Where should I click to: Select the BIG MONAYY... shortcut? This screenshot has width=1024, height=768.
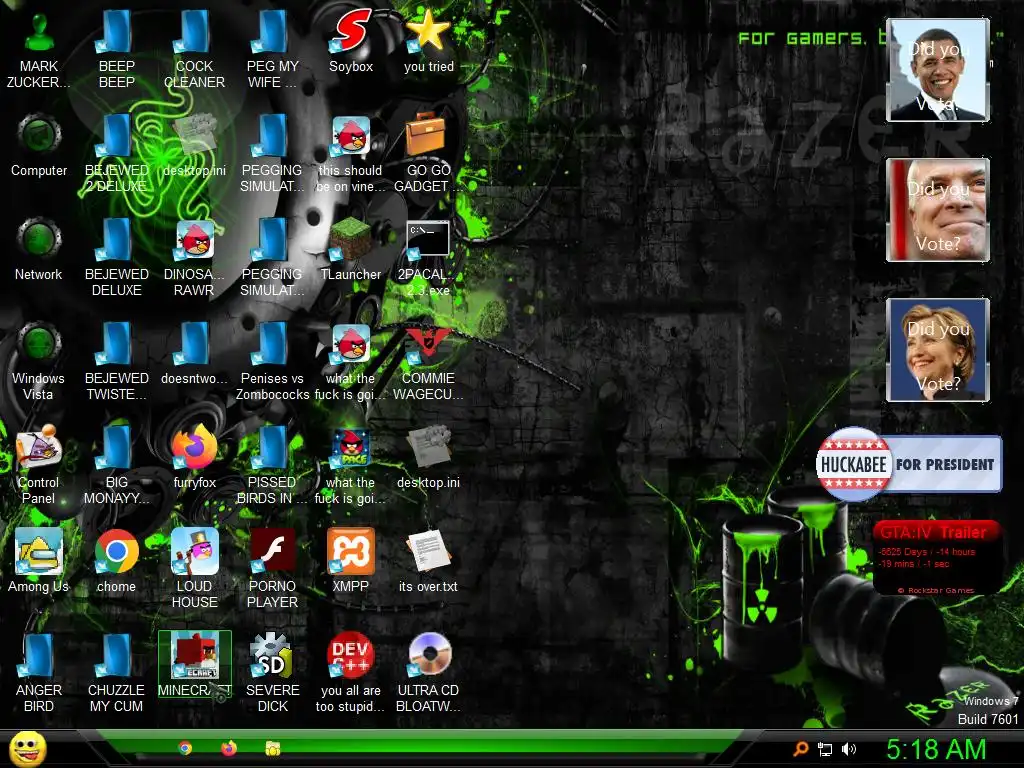click(116, 465)
